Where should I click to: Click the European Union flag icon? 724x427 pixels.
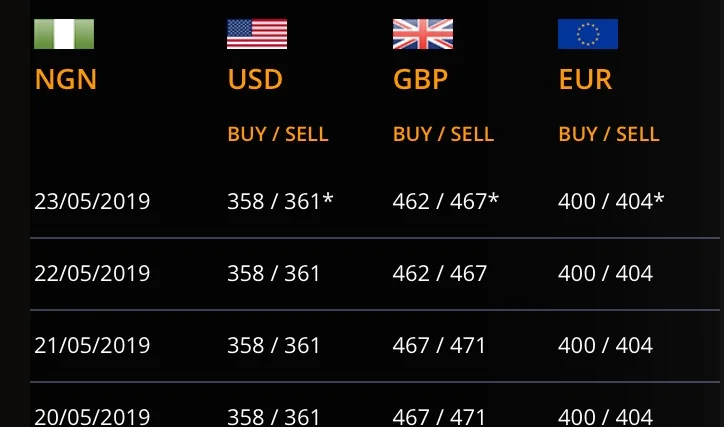point(588,34)
